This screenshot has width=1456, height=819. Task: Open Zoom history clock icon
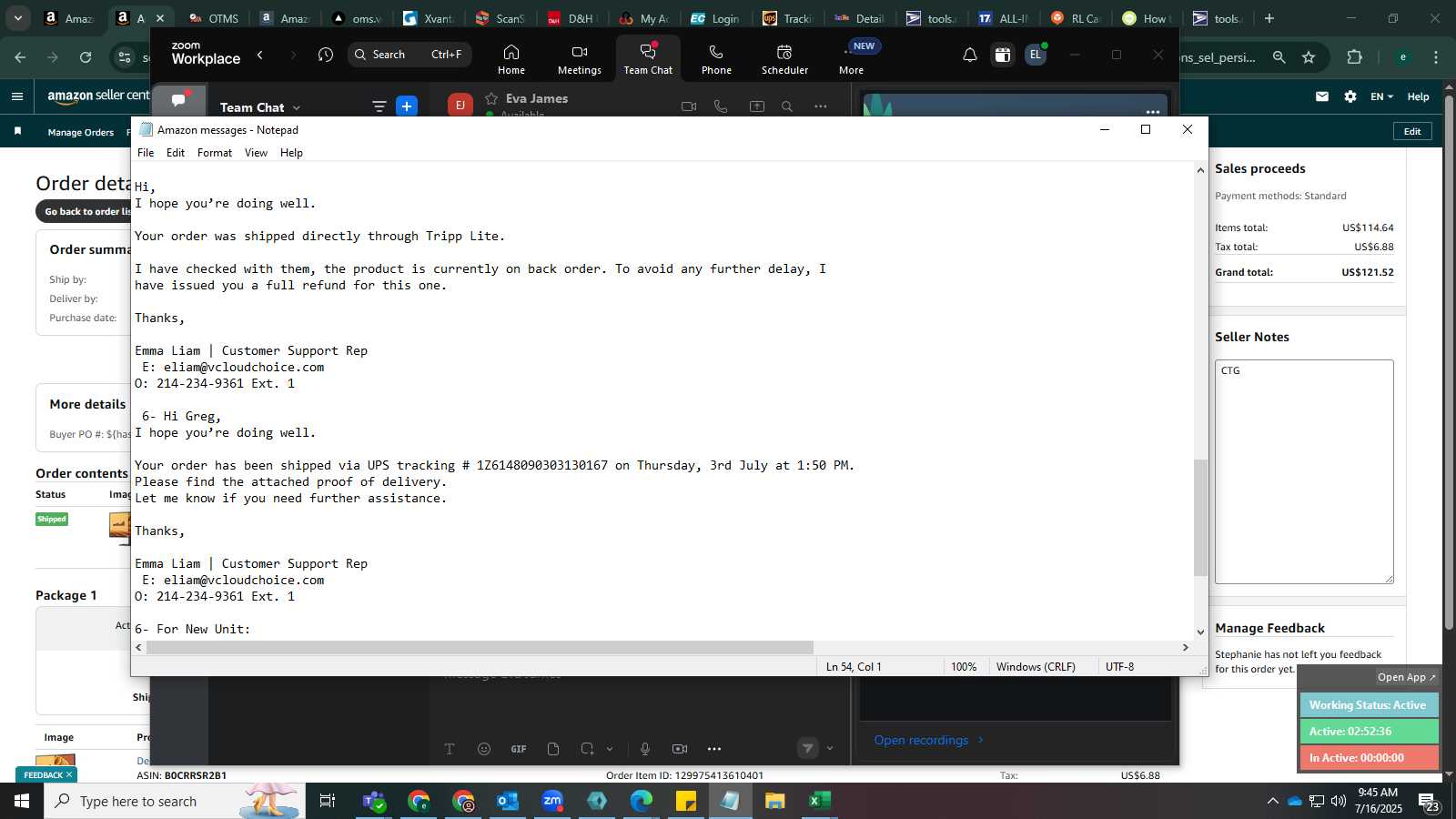326,55
